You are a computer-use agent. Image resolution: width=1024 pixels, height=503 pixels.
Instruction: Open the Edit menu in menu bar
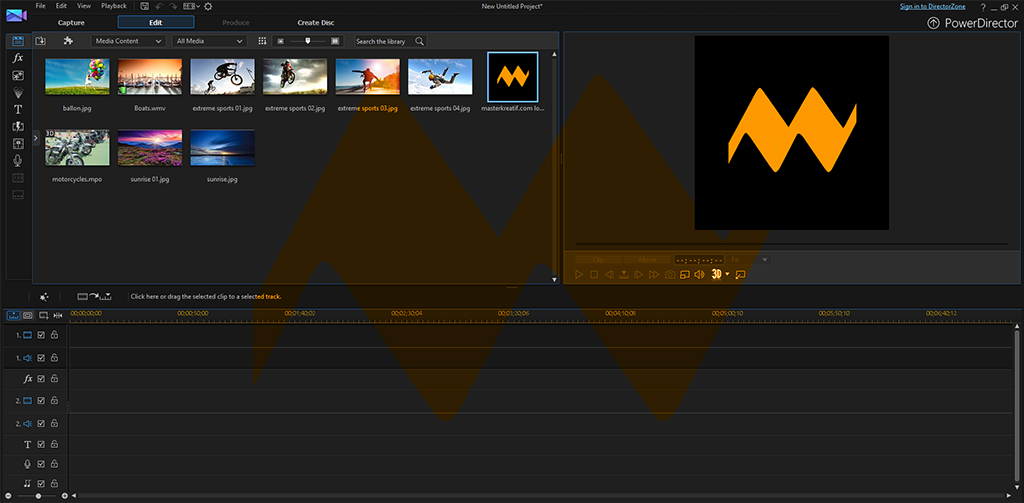[x=61, y=6]
